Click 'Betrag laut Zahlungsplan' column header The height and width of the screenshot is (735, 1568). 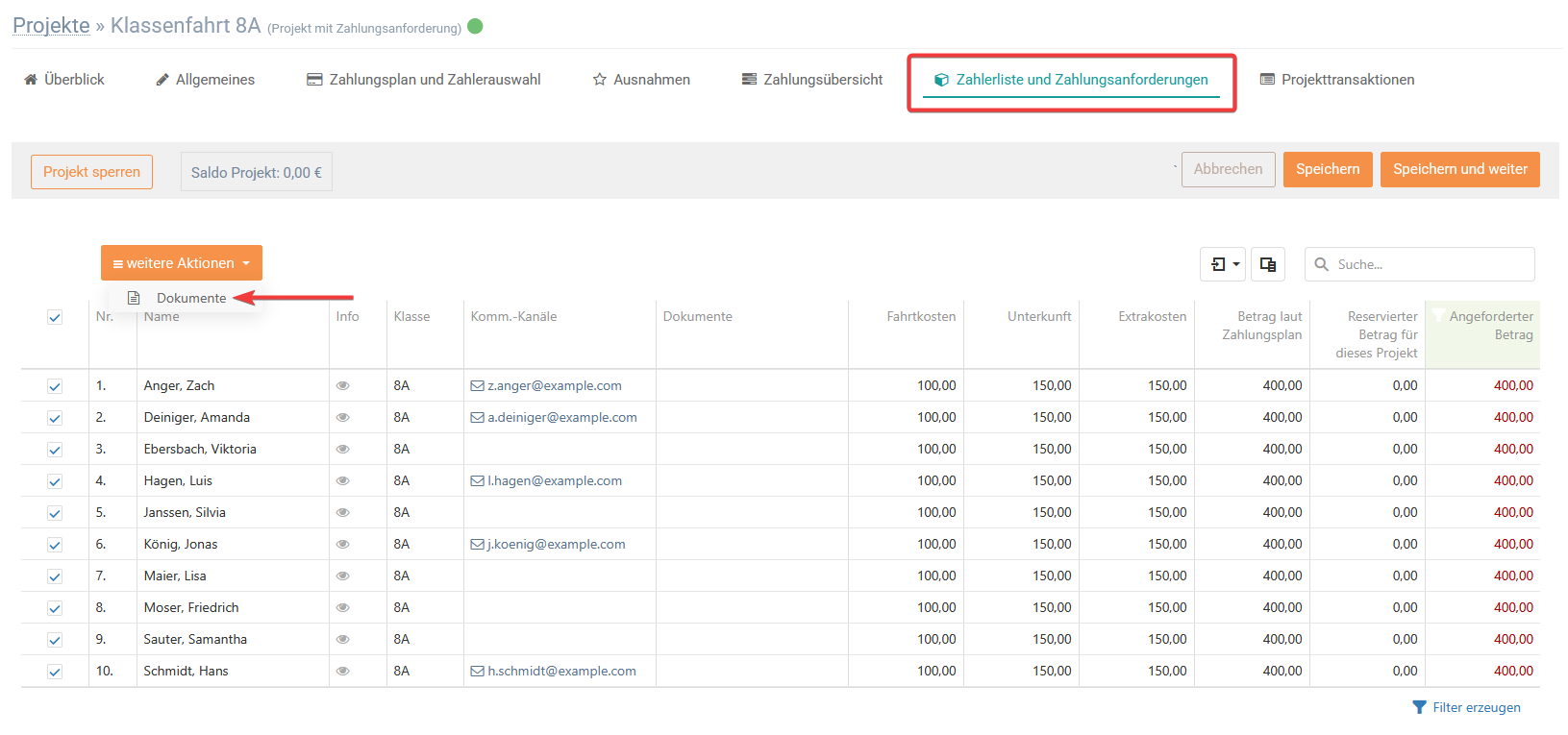(1262, 326)
